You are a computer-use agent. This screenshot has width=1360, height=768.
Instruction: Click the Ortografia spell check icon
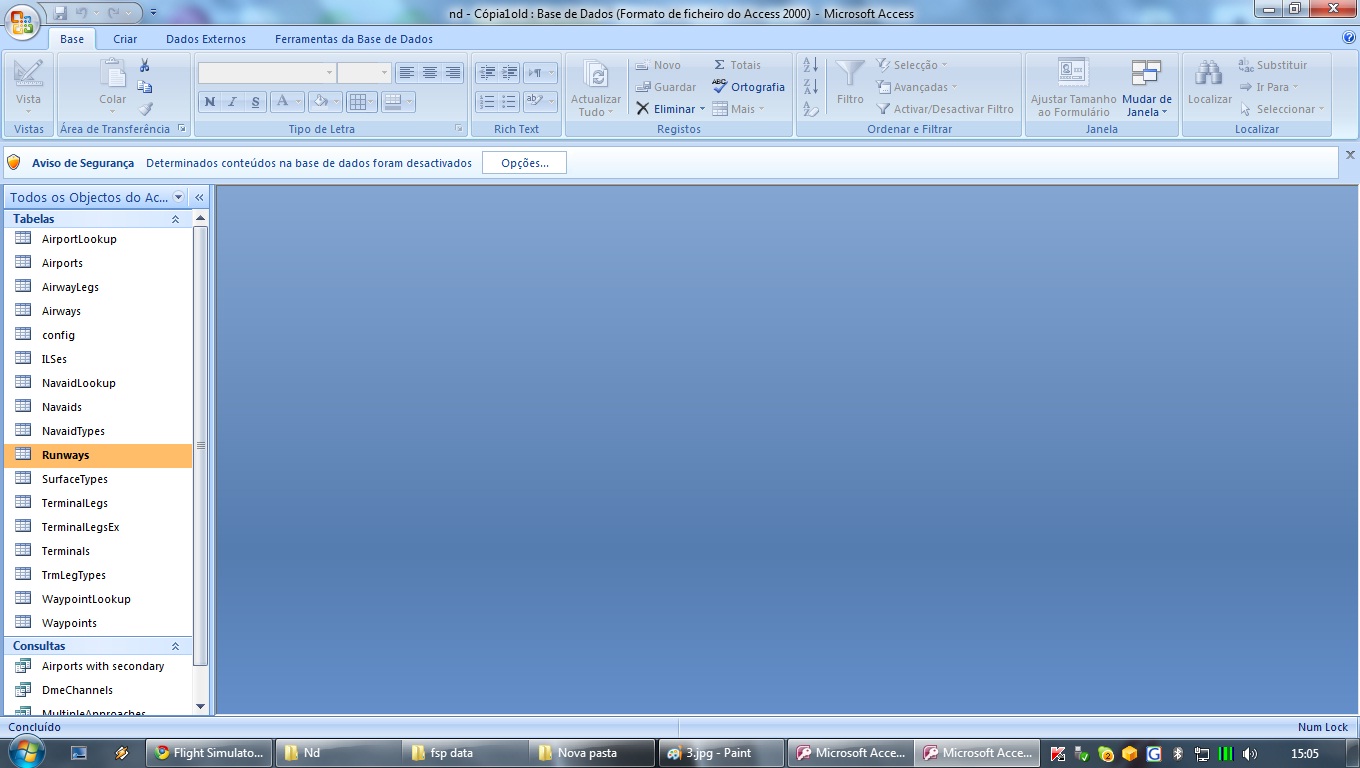click(x=720, y=87)
